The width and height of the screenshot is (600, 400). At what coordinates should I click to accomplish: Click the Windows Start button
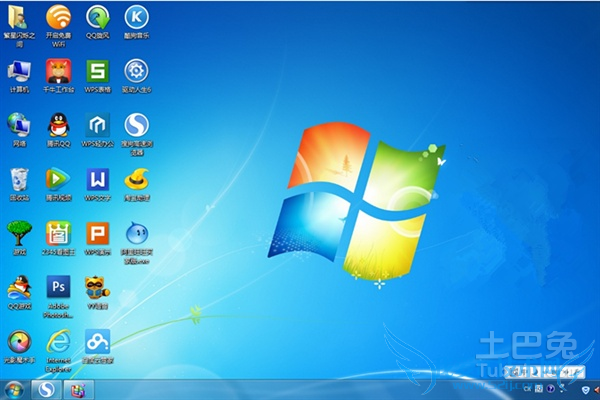point(14,388)
